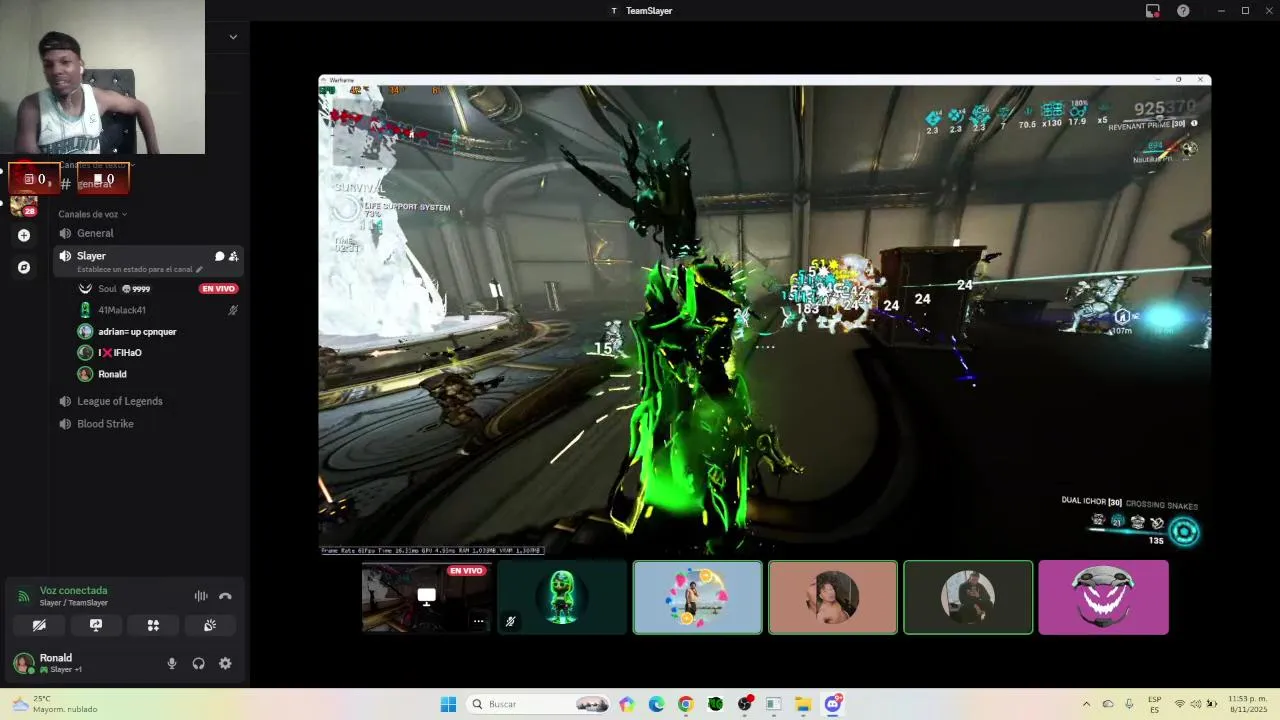The image size is (1280, 720).
Task: Click the green voice connection signal icon
Action: (x=23, y=596)
